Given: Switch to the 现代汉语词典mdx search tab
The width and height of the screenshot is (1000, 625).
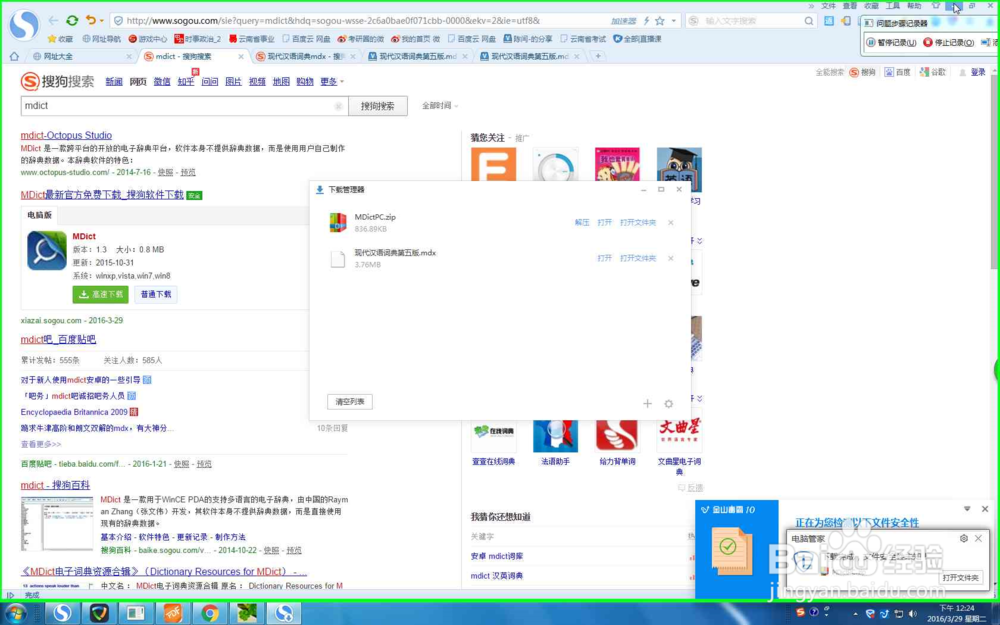Looking at the screenshot, I should click(306, 56).
